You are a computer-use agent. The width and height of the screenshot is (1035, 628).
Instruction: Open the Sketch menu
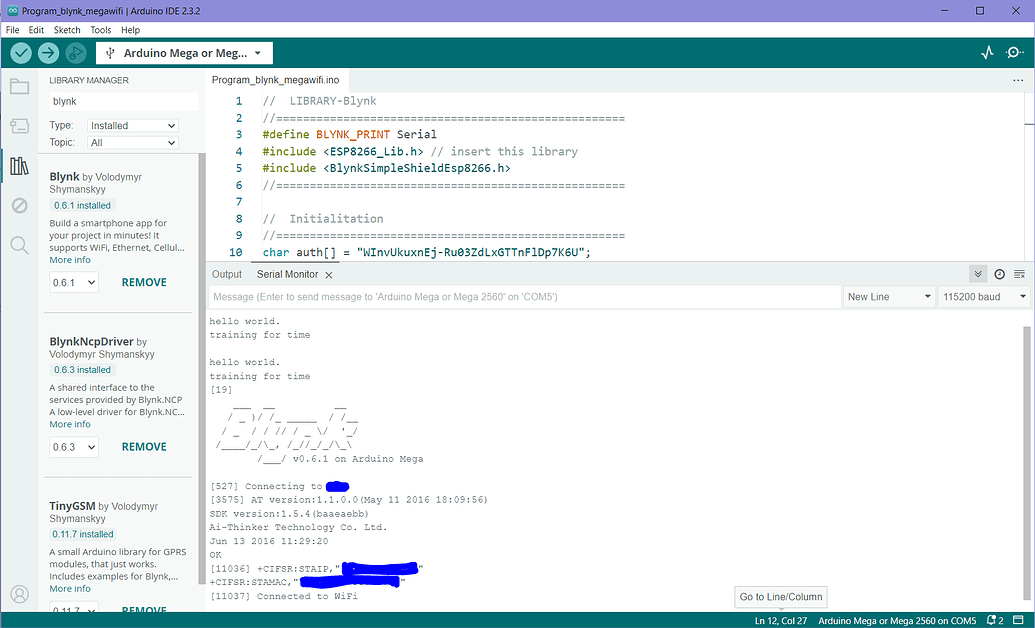click(67, 30)
